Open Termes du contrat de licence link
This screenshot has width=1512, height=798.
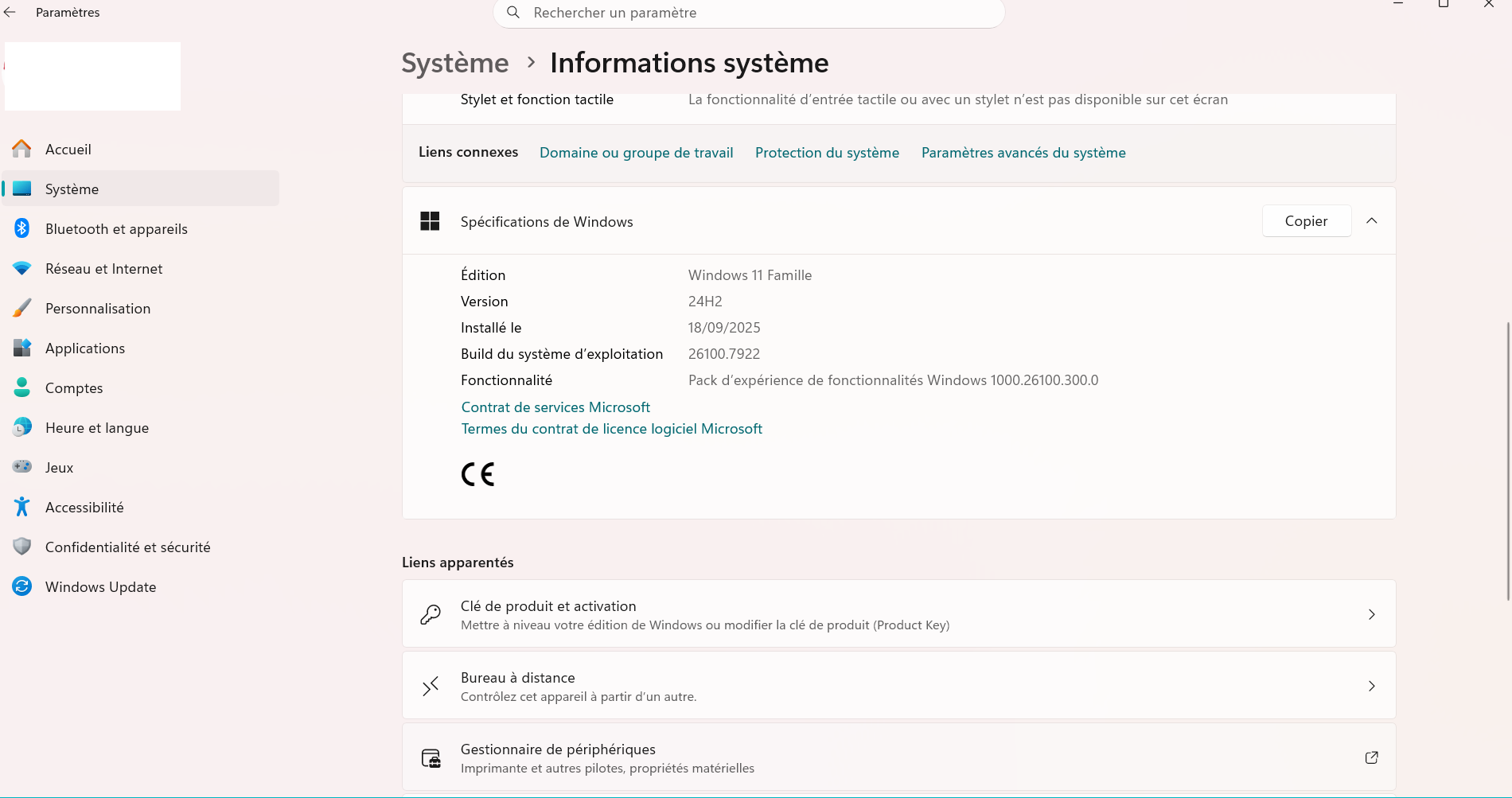click(612, 429)
